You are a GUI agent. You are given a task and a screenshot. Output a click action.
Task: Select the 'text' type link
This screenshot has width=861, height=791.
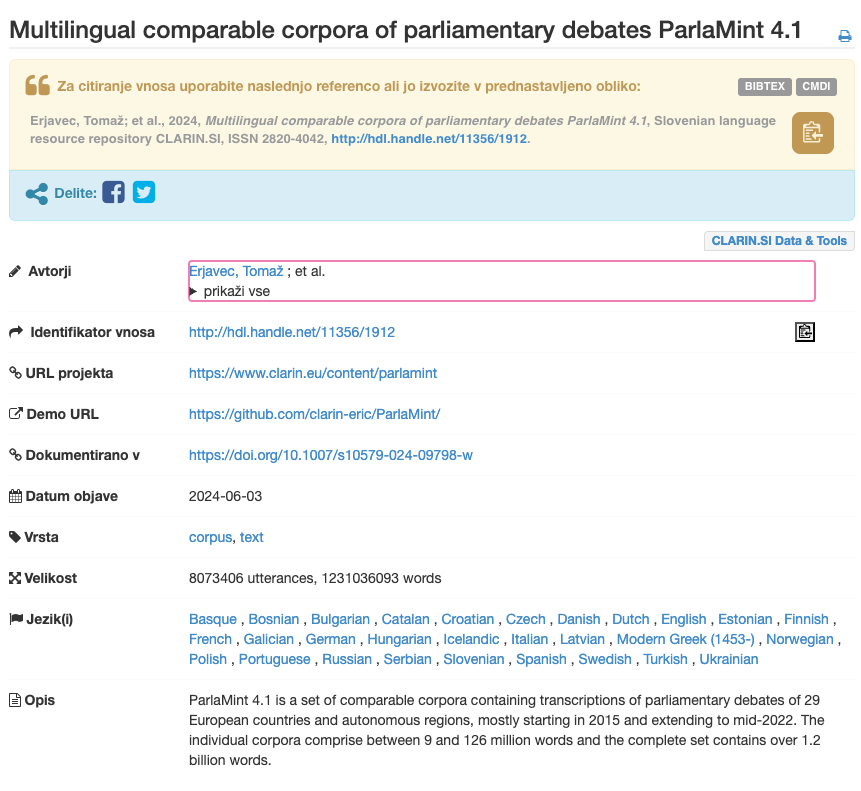(x=252, y=537)
